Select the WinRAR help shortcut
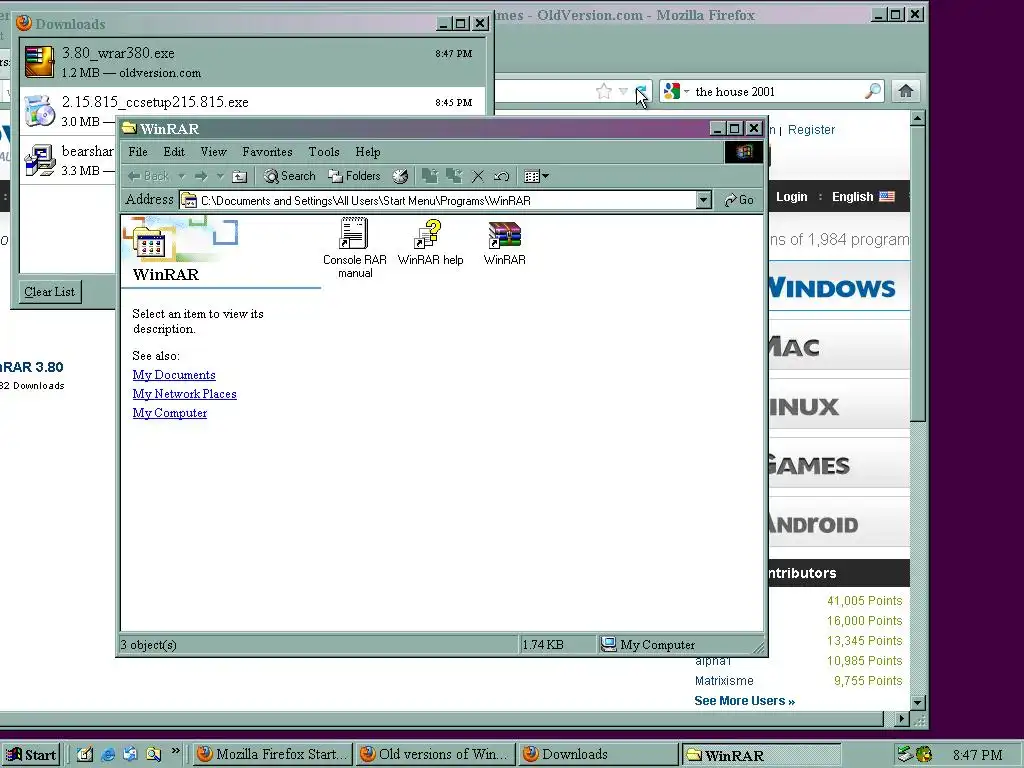Viewport: 1024px width, 768px height. pyautogui.click(x=430, y=243)
